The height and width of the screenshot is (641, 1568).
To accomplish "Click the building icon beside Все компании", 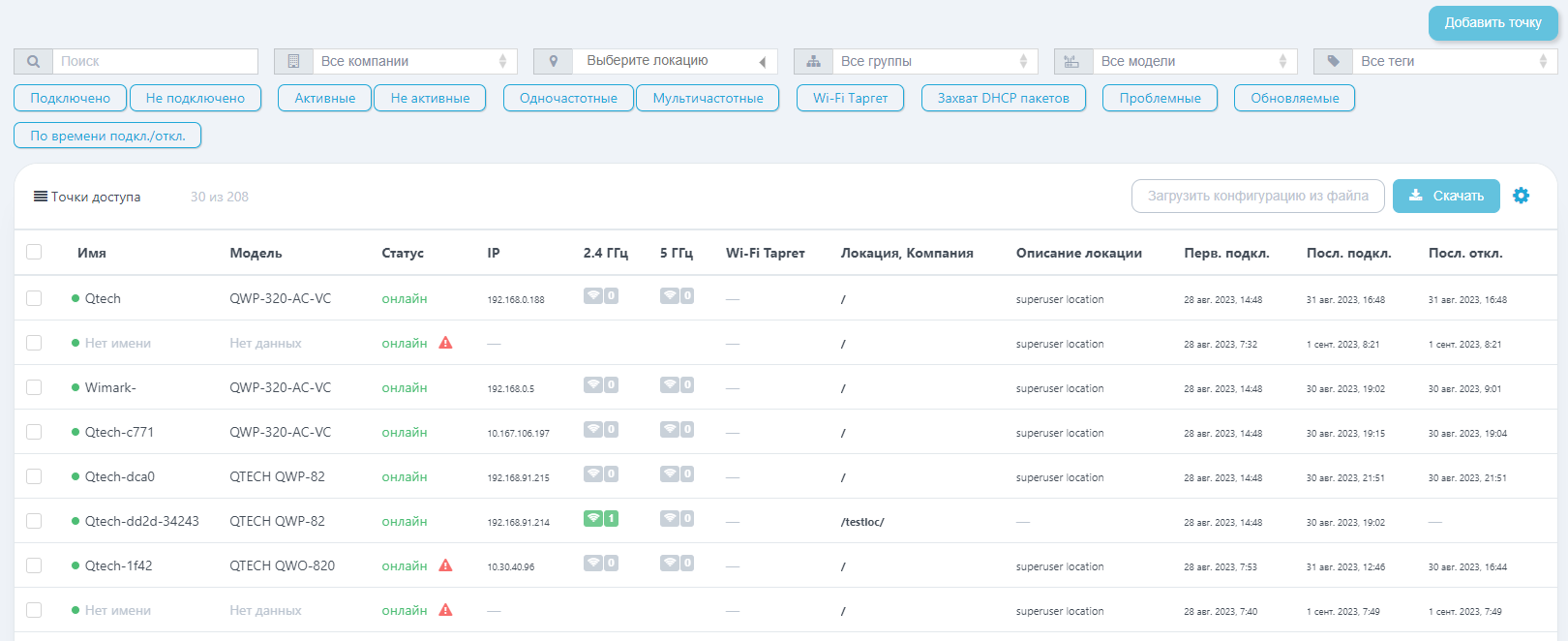I will click(293, 61).
